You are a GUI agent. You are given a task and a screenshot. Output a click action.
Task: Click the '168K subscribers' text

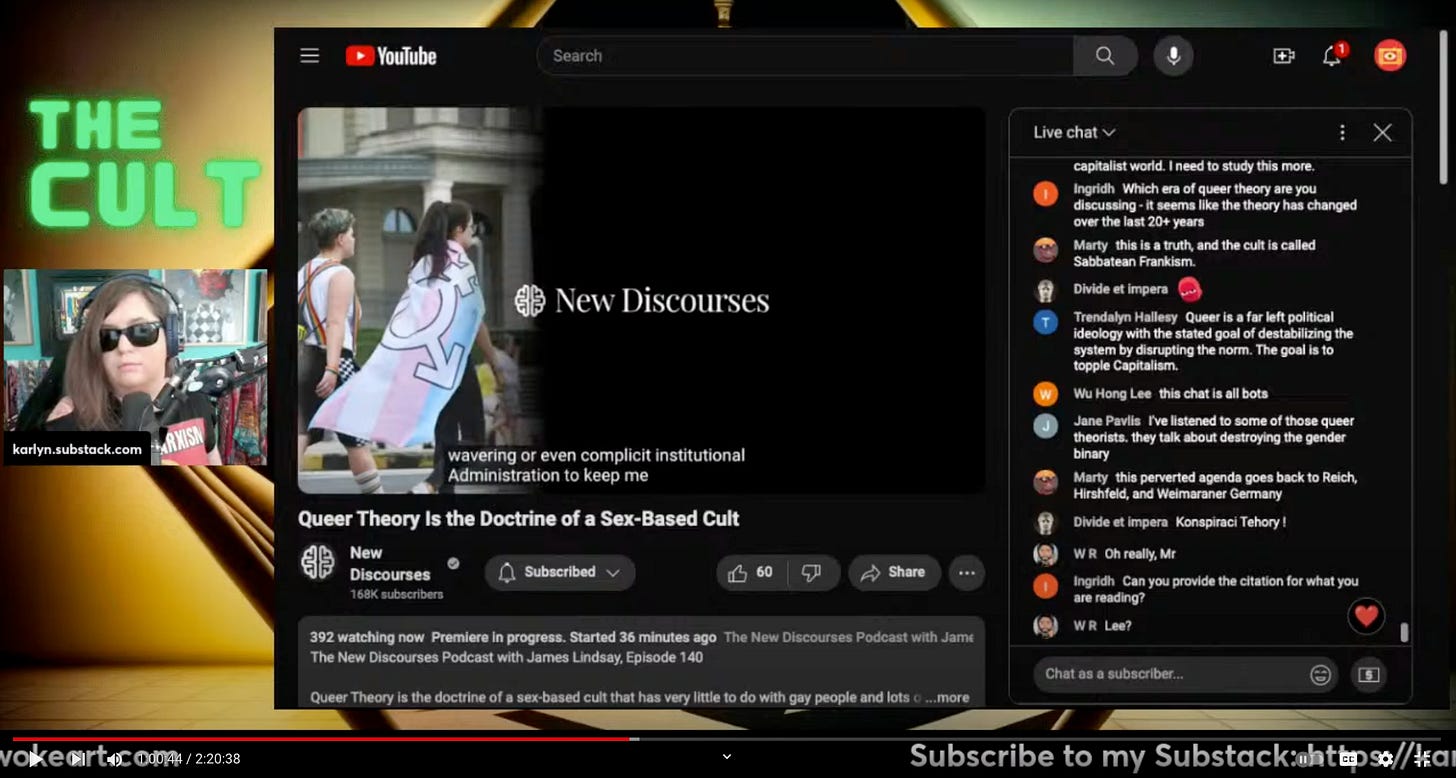(x=396, y=594)
